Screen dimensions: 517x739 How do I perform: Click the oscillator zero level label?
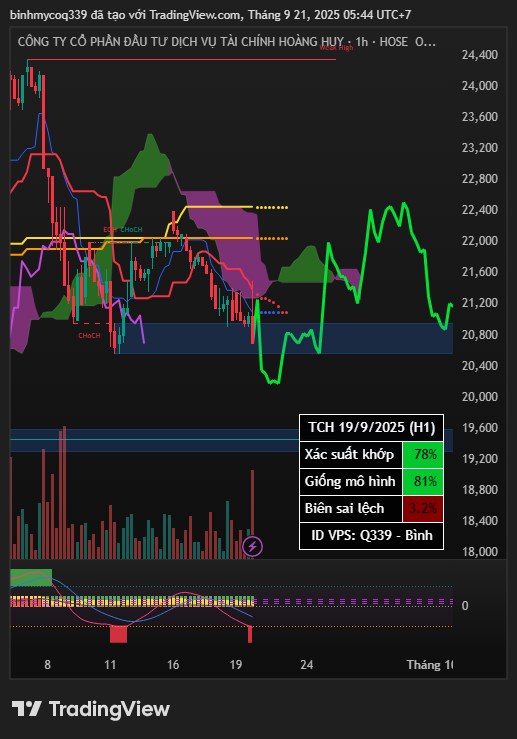[465, 606]
